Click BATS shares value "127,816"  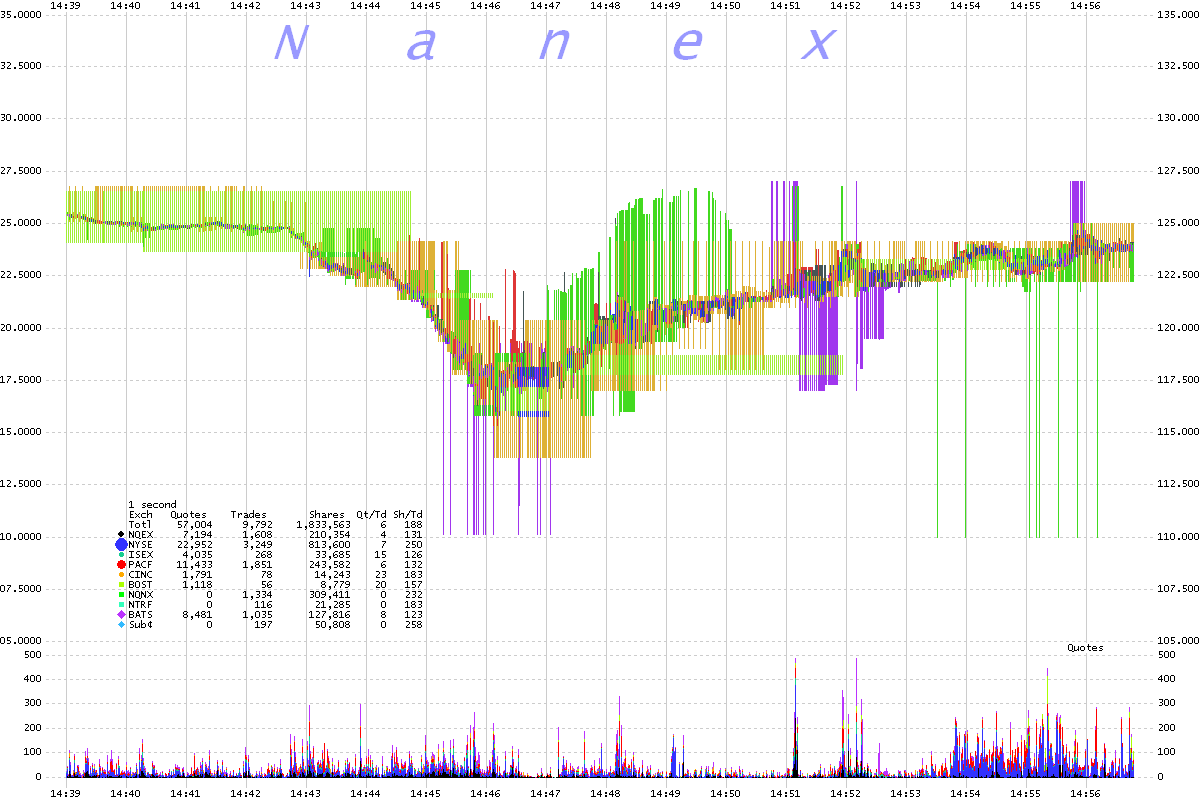(x=330, y=614)
